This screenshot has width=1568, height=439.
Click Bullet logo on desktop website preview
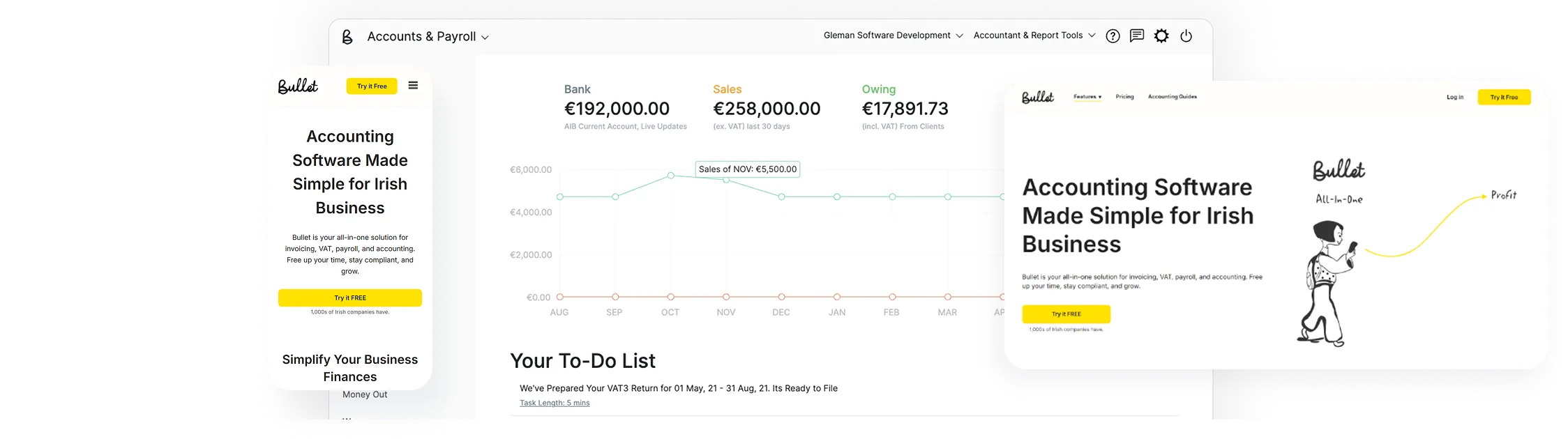click(x=1038, y=97)
